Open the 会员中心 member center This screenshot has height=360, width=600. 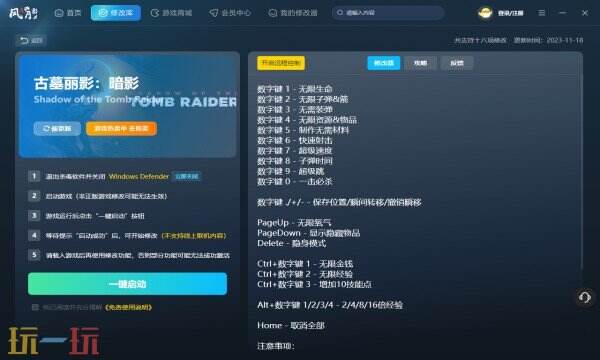pyautogui.click(x=230, y=13)
